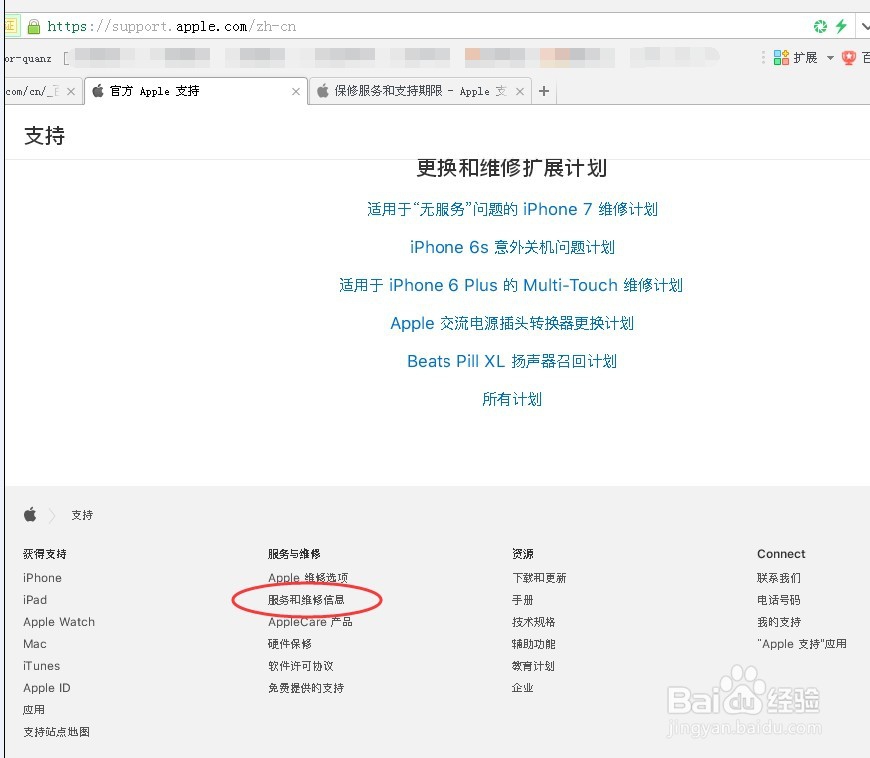Open Beats Pill XL 扬声器召回计划 link

pos(512,361)
